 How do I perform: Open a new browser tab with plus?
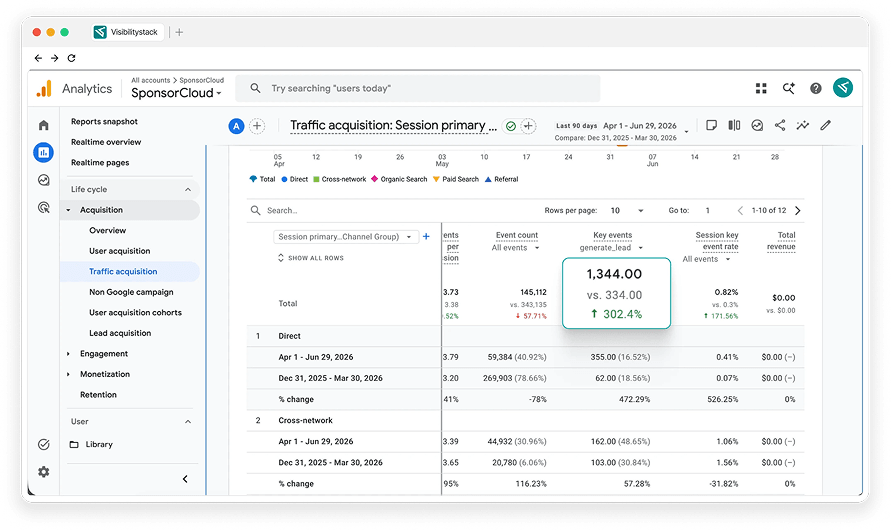pyautogui.click(x=179, y=32)
